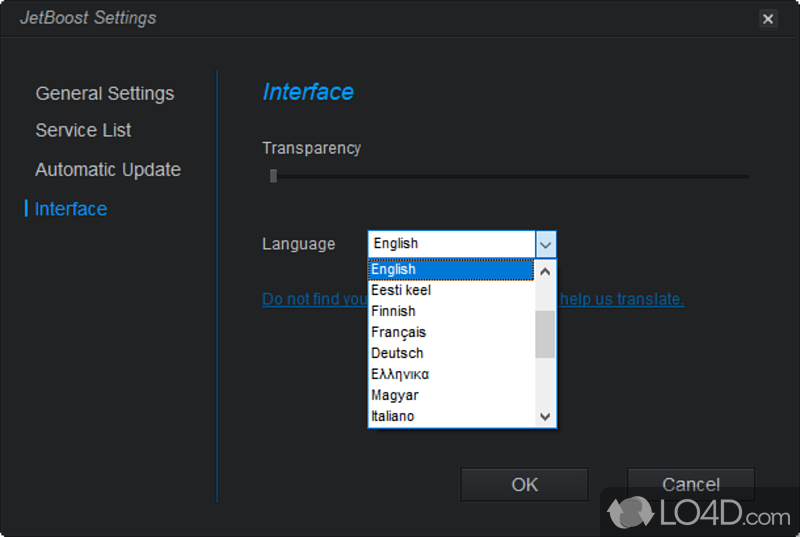This screenshot has height=537, width=800.
Task: Open the General Settings section
Action: tap(104, 93)
